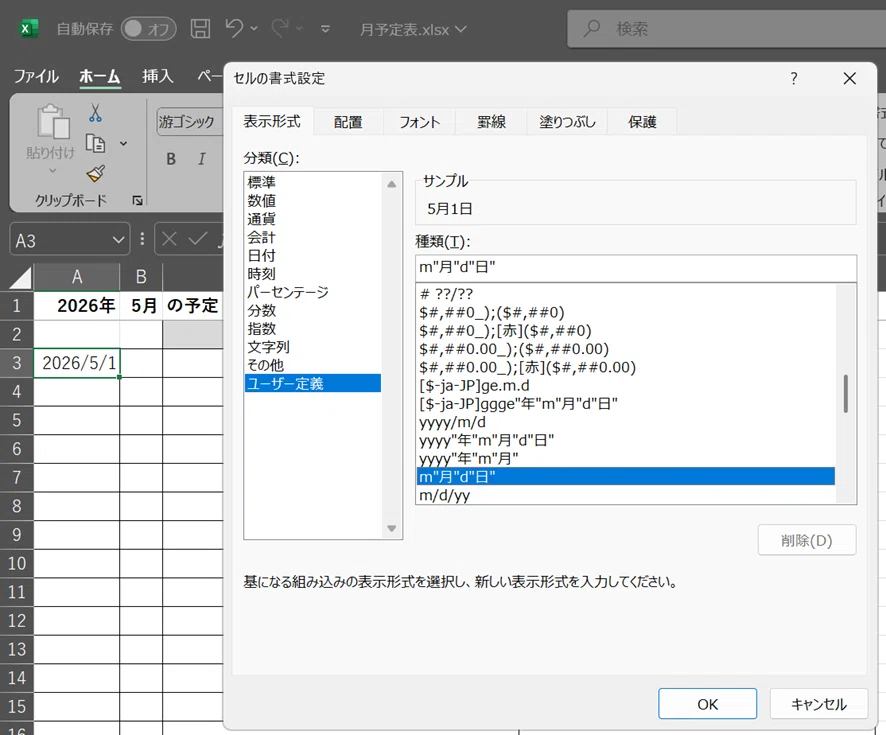Toggle Bold (B) formatting
This screenshot has width=886, height=735.
[x=171, y=159]
